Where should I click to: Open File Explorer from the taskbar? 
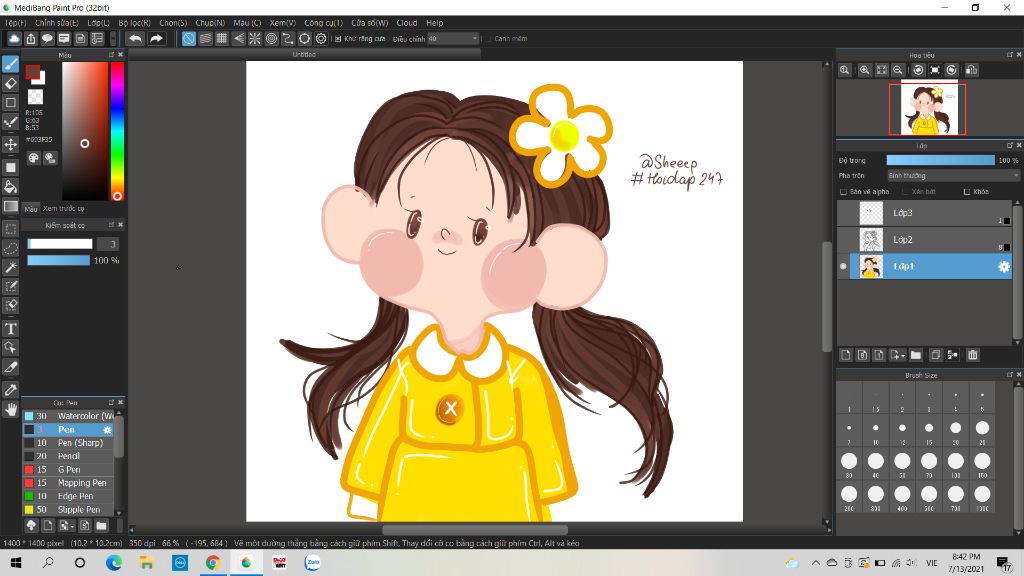[146, 562]
